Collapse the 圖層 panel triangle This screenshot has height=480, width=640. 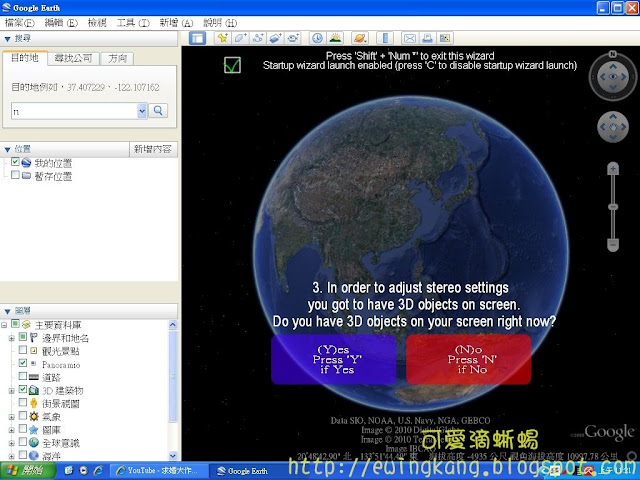tap(7, 311)
